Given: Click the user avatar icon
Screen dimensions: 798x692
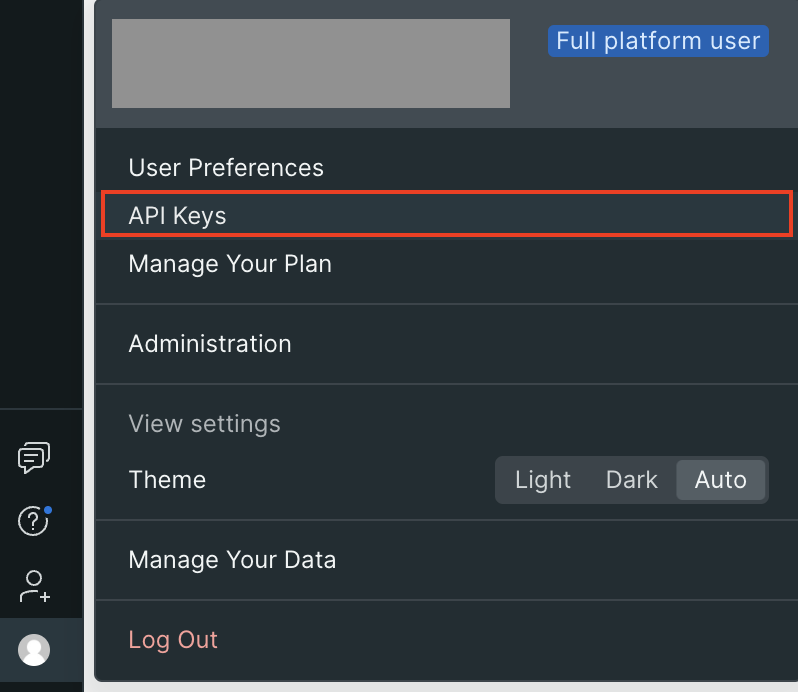Looking at the screenshot, I should coord(34,650).
